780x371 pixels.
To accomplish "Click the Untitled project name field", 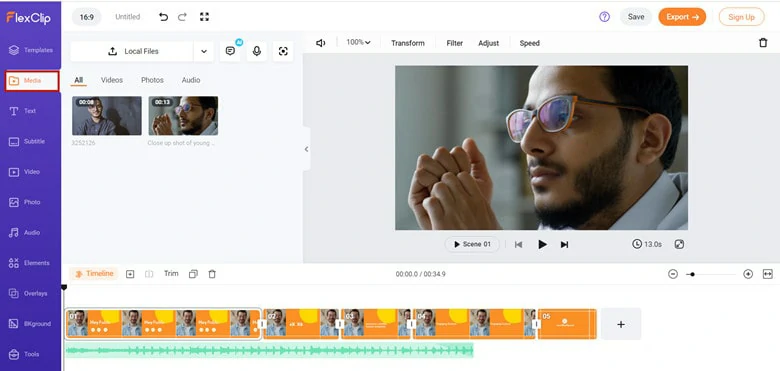I will 128,17.
